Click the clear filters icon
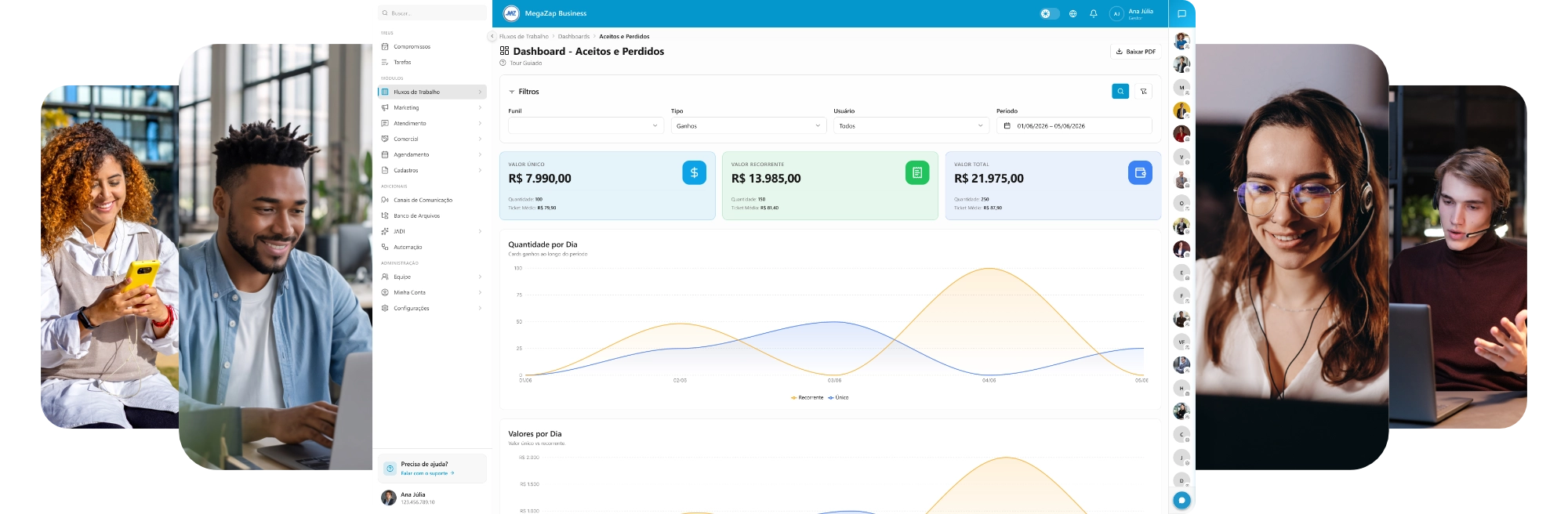Screen dimensions: 1568x514 tap(1144, 92)
